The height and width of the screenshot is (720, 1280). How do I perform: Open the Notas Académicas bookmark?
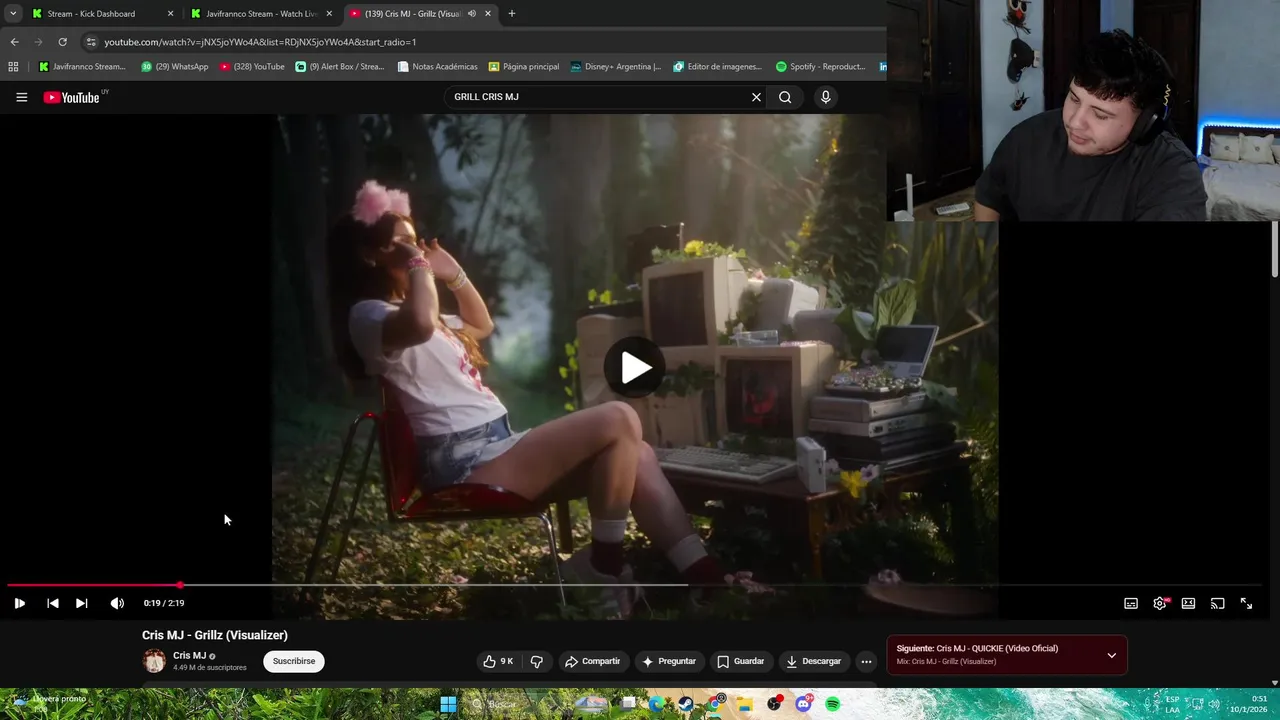438,67
